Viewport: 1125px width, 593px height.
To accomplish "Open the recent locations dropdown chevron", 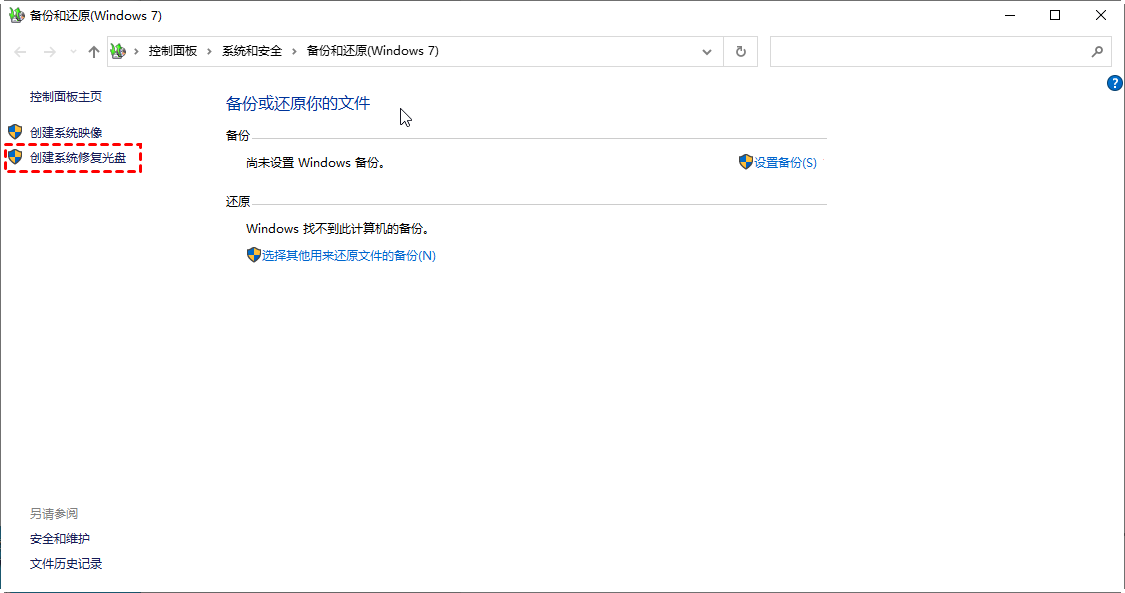I will pyautogui.click(x=72, y=52).
